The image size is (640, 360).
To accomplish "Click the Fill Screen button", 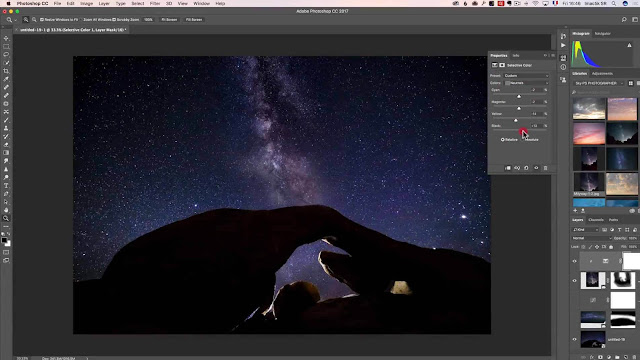I will (x=194, y=20).
